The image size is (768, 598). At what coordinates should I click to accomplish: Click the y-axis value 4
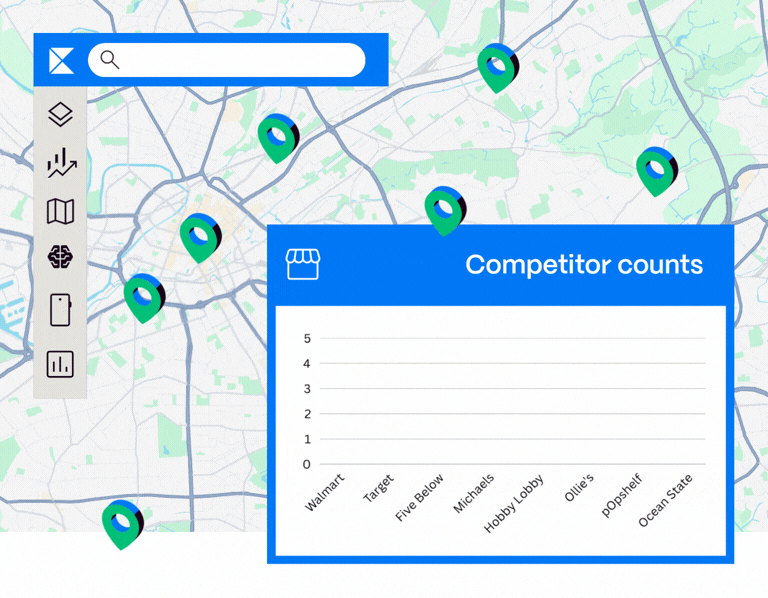click(x=307, y=363)
